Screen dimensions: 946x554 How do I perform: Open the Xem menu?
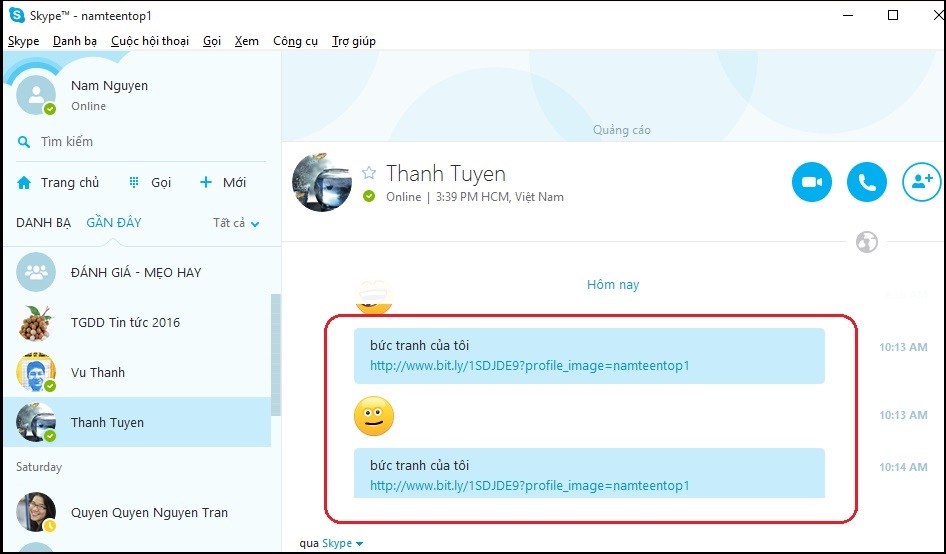coord(247,41)
